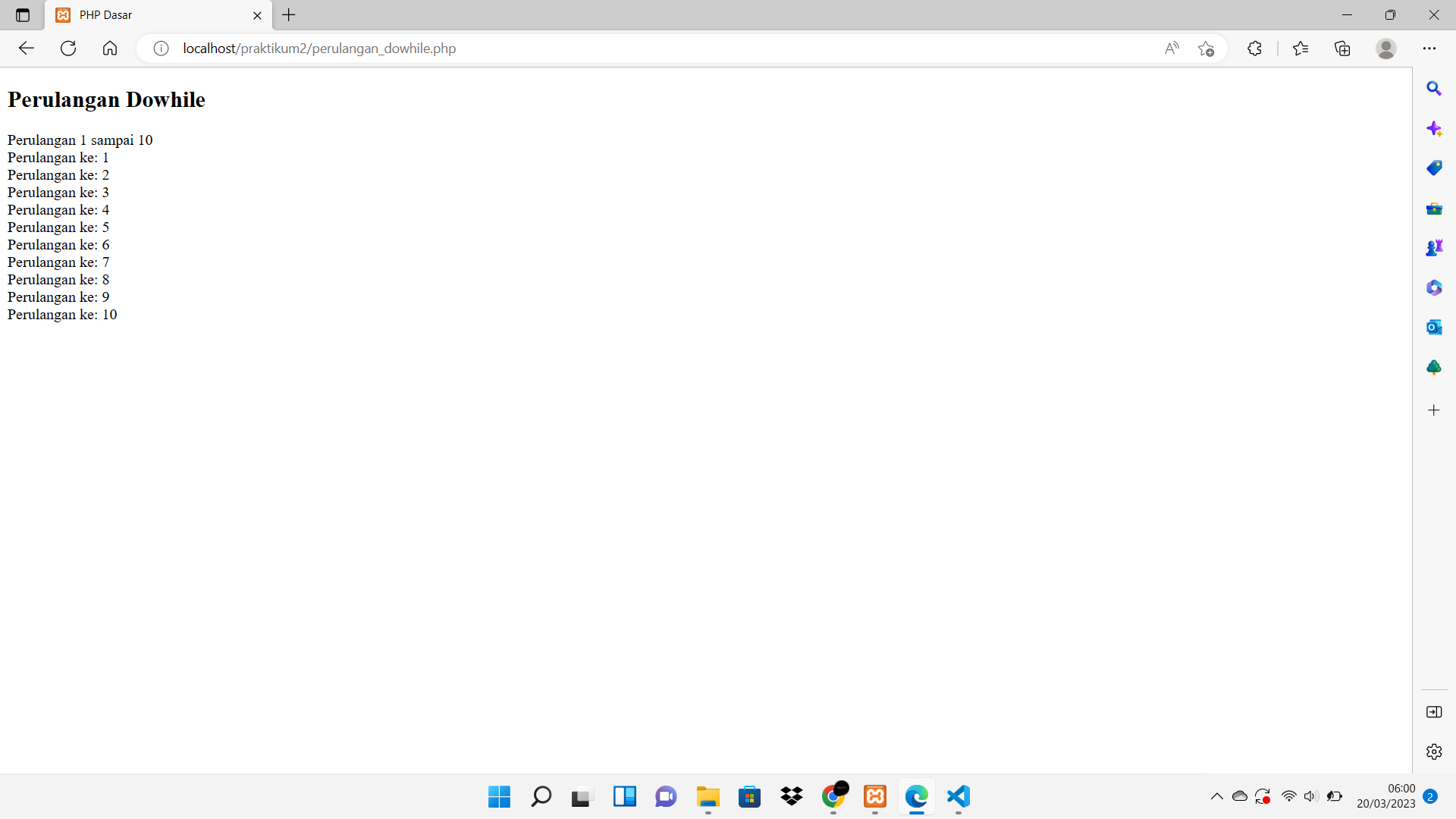Open Shopping tag icon in sidebar
Image resolution: width=1456 pixels, height=819 pixels.
tap(1433, 168)
